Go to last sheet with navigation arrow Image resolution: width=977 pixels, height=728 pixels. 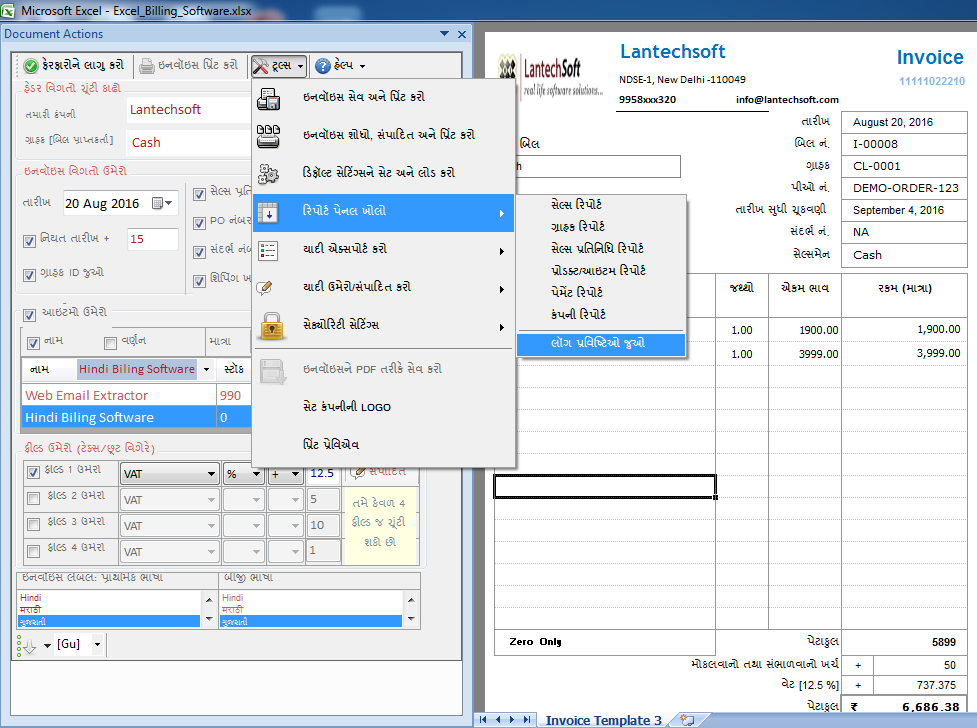click(x=527, y=719)
